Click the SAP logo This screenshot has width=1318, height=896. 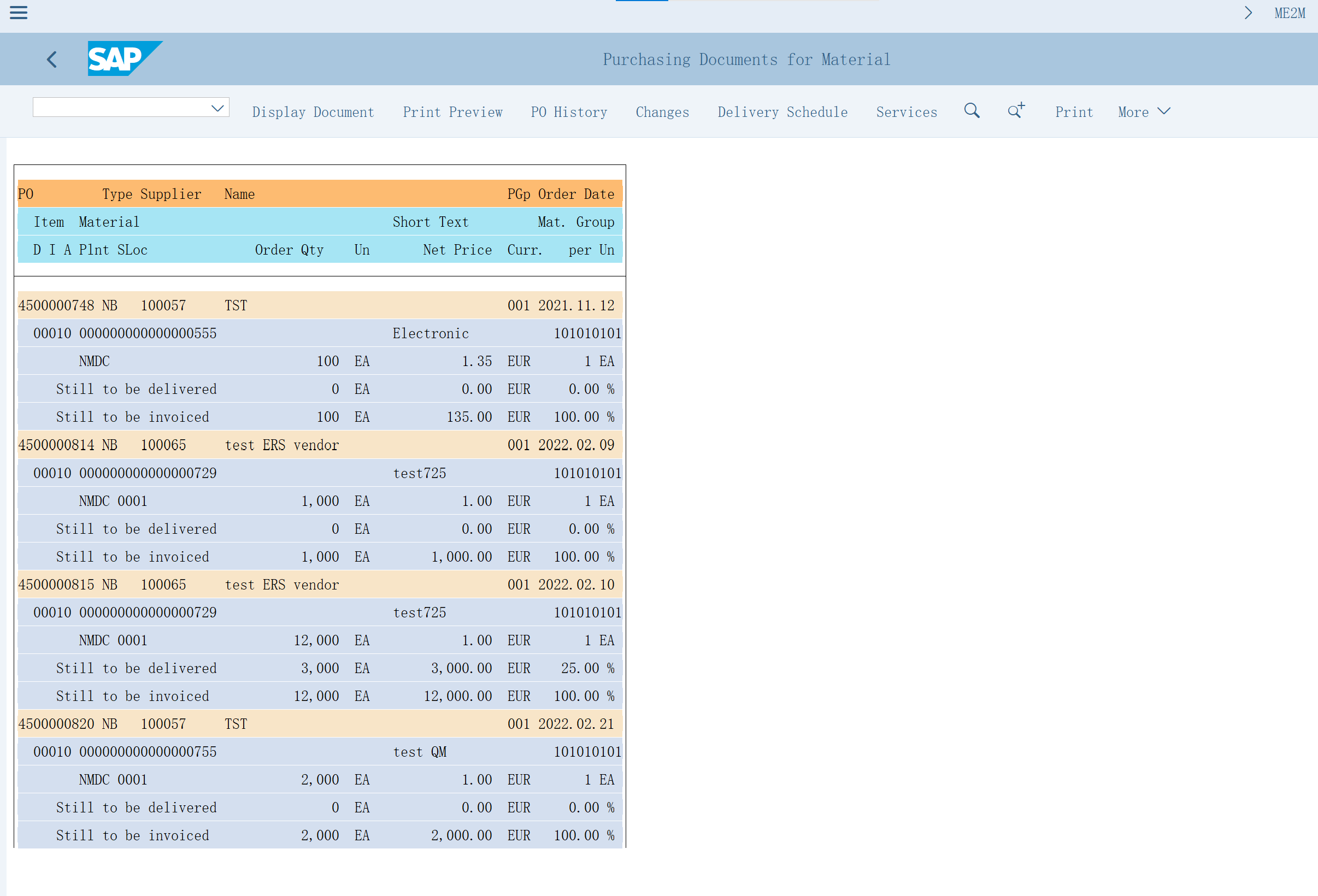pos(124,58)
